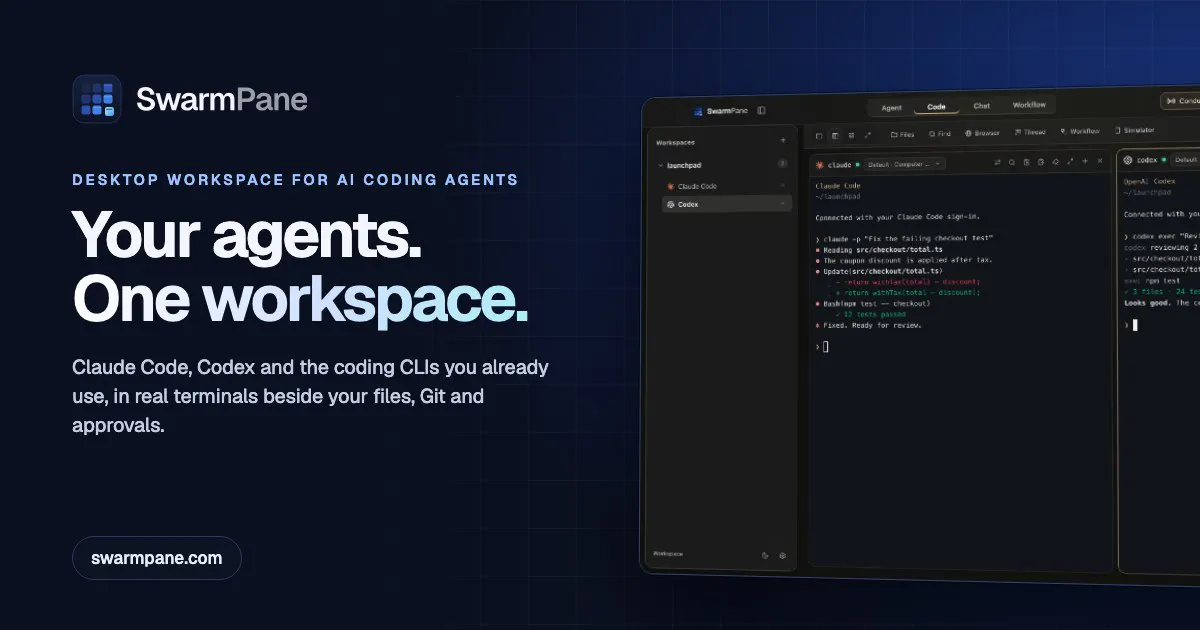Viewport: 1200px width, 630px height.
Task: Open the Workflow toolbar item
Action: pyautogui.click(x=1079, y=131)
